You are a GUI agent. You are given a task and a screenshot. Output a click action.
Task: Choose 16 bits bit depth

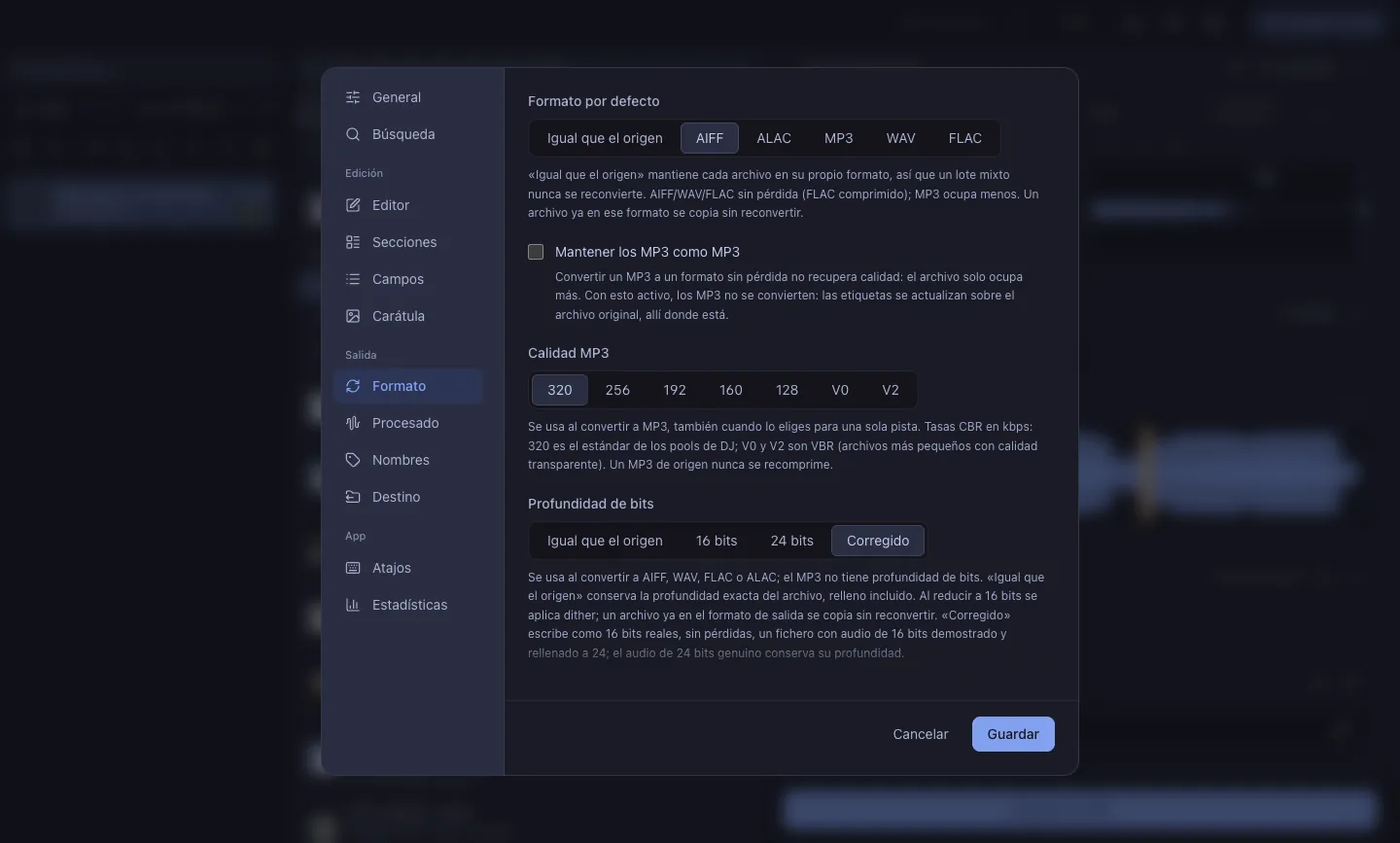(x=717, y=541)
